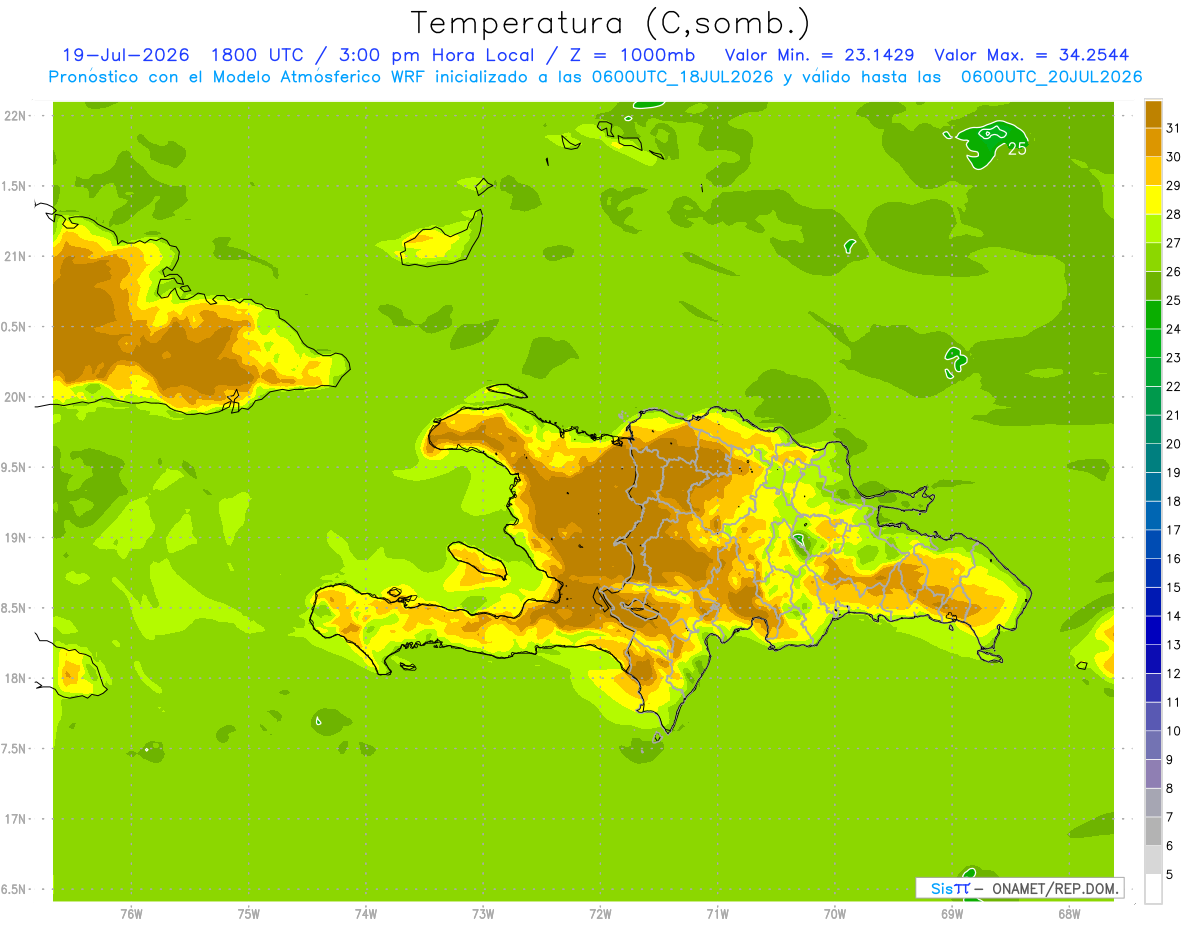Image resolution: width=1200 pixels, height=927 pixels.
Task: Click the "25" contour label on the map
Action: 1017,149
